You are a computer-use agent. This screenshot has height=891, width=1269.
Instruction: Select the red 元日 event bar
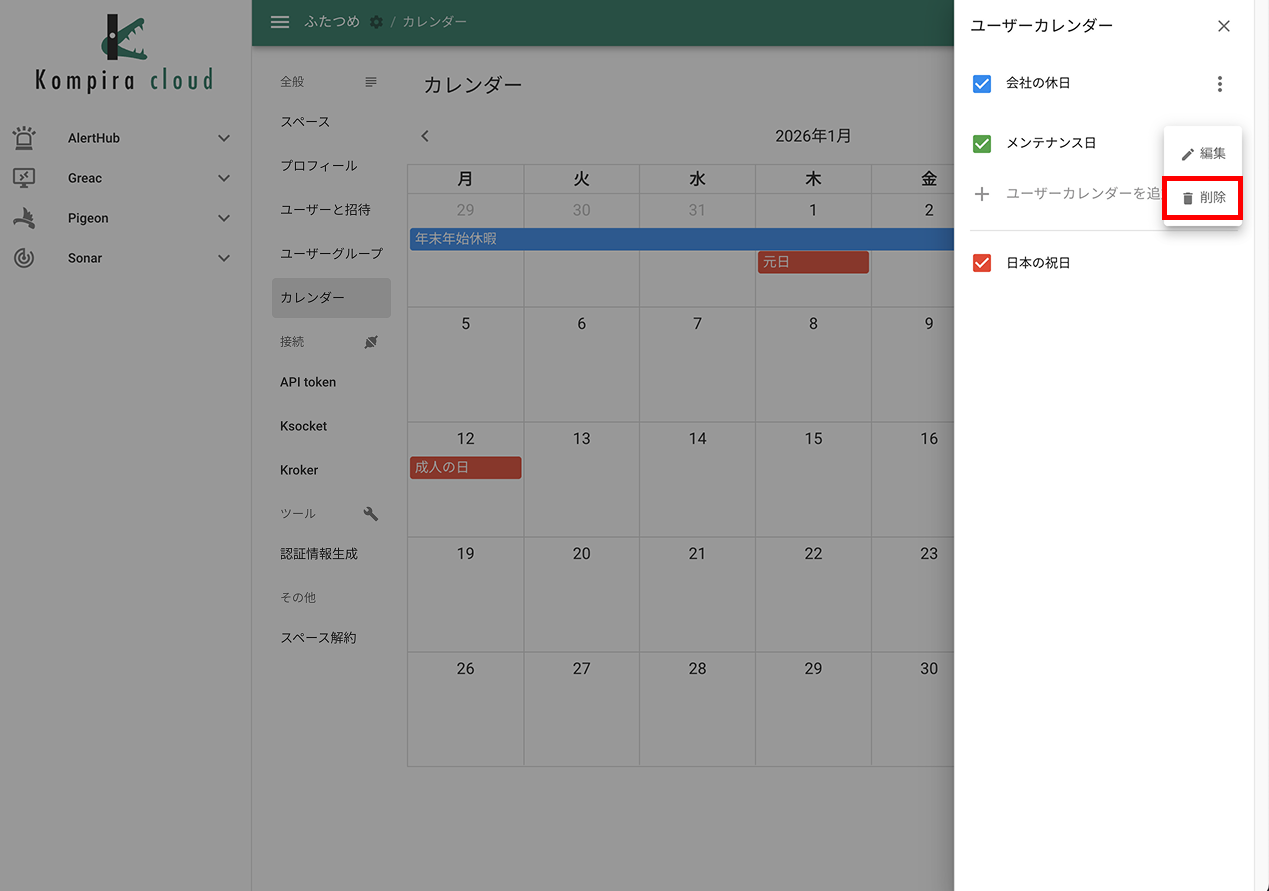coord(812,261)
